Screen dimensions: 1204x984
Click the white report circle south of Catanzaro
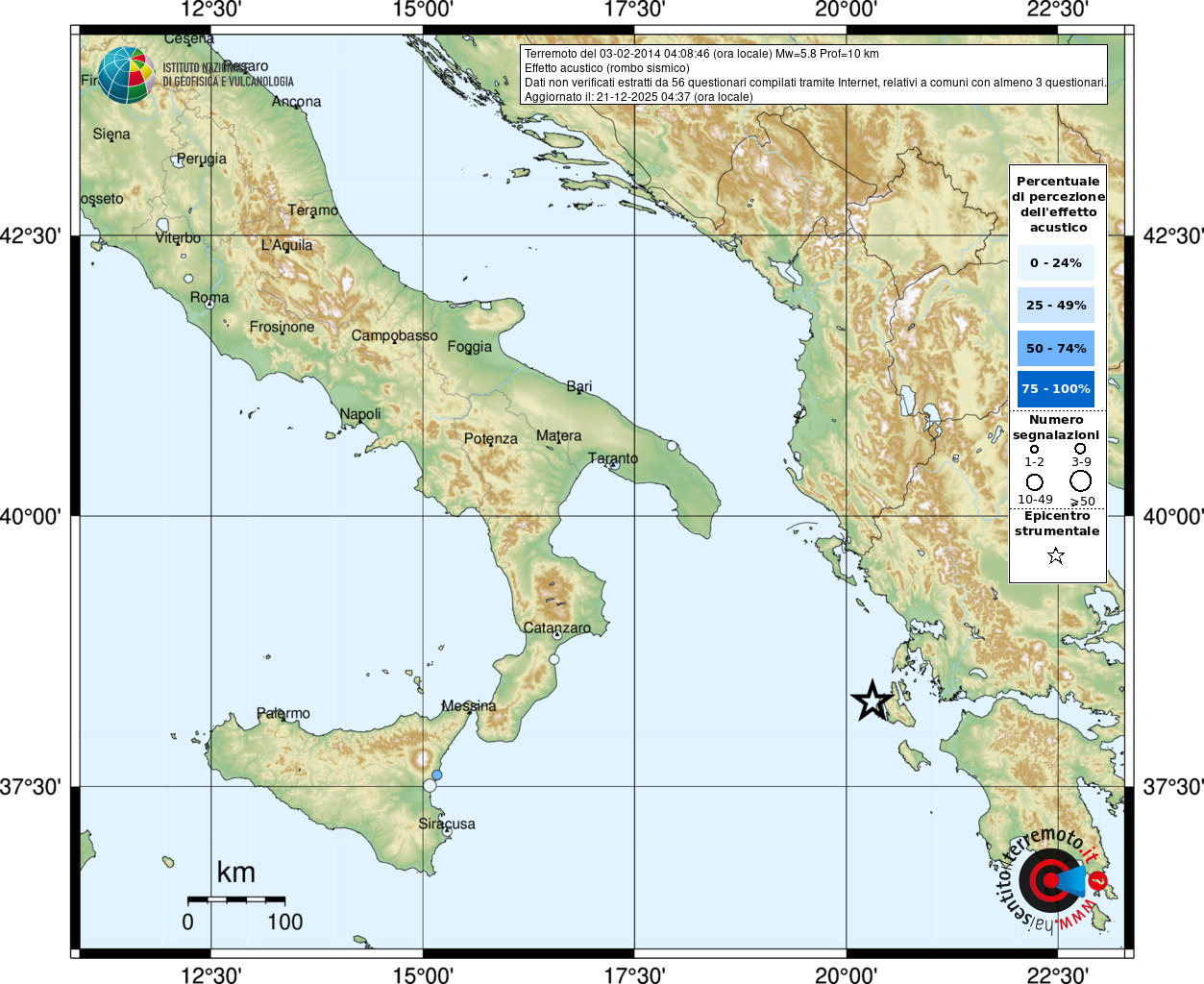point(553,659)
